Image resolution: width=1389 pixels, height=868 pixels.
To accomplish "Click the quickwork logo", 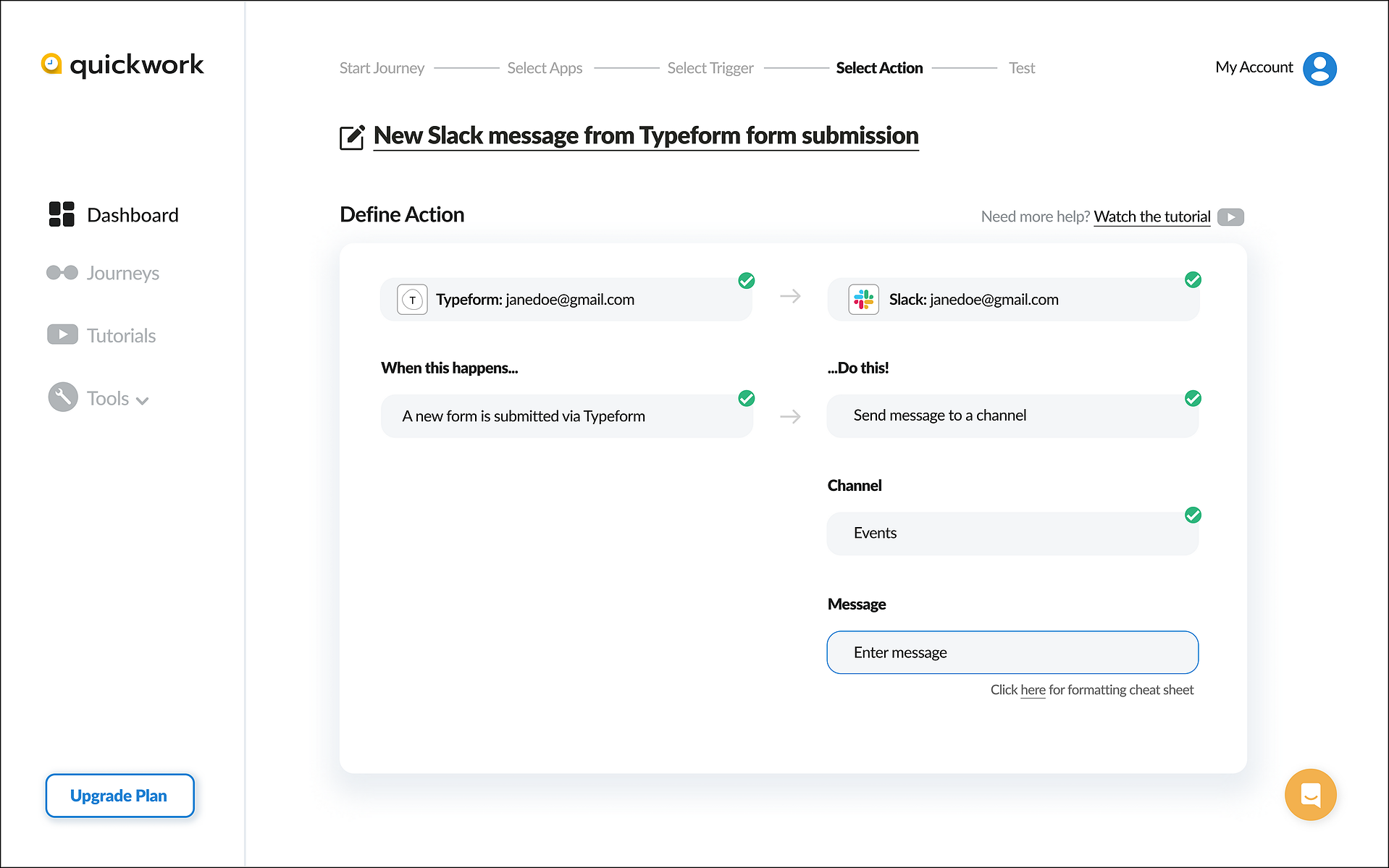I will pyautogui.click(x=122, y=65).
